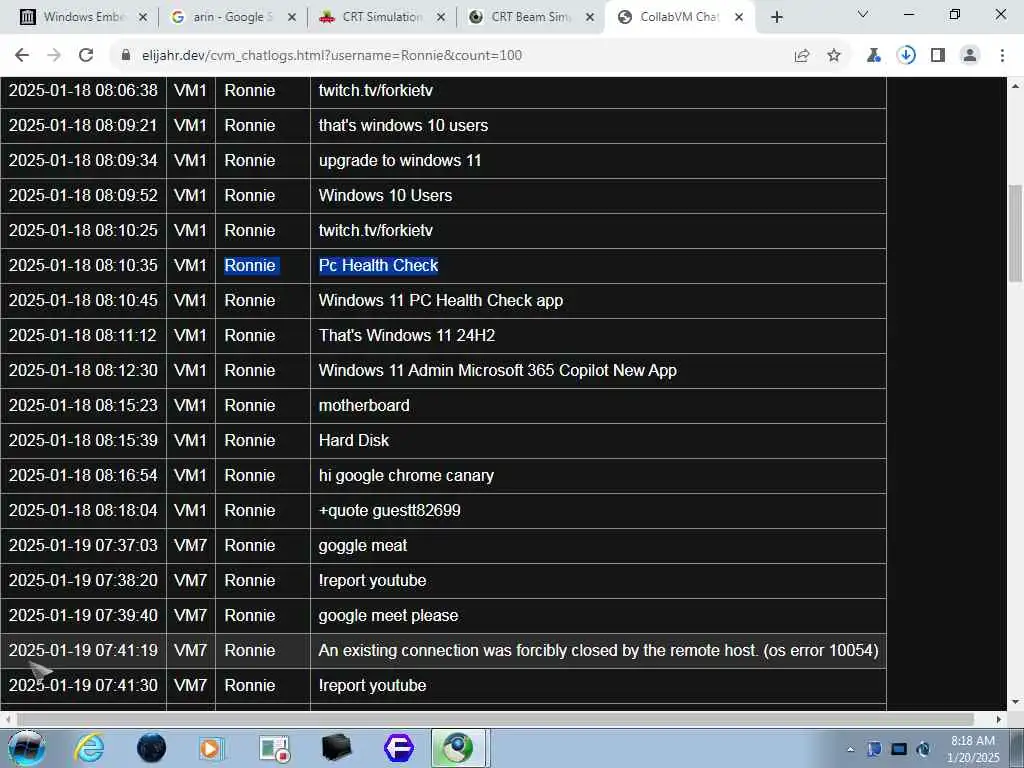This screenshot has width=1024, height=768.
Task: Click the horizontal scrollbar right arrow
Action: (x=999, y=719)
